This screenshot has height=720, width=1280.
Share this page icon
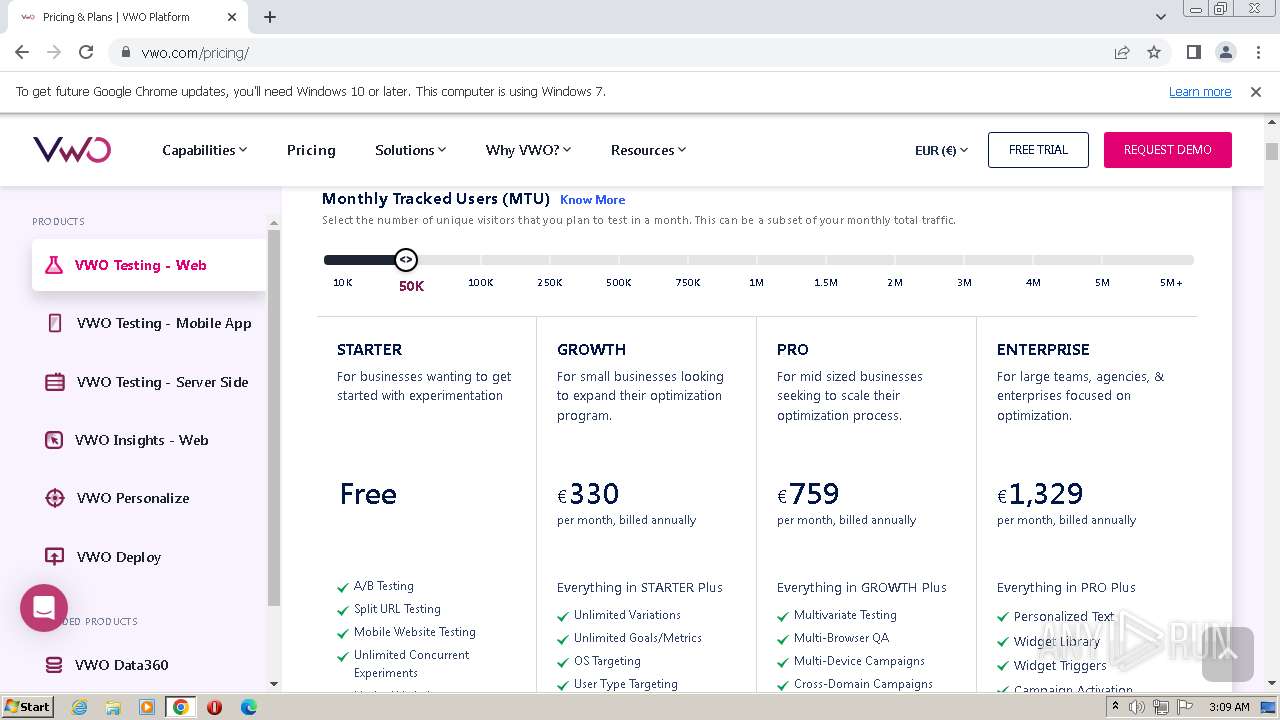pos(1122,52)
